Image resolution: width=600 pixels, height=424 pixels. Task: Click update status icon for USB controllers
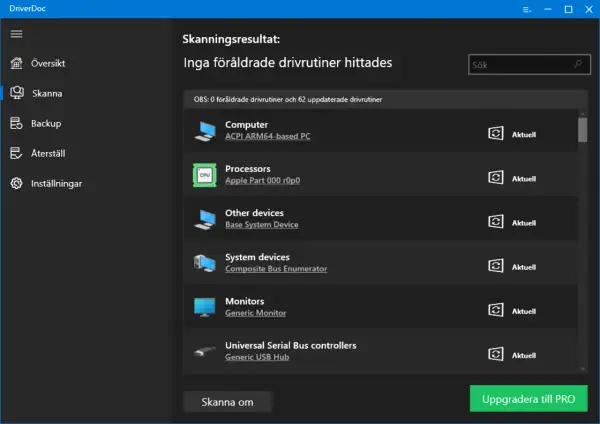tap(496, 354)
